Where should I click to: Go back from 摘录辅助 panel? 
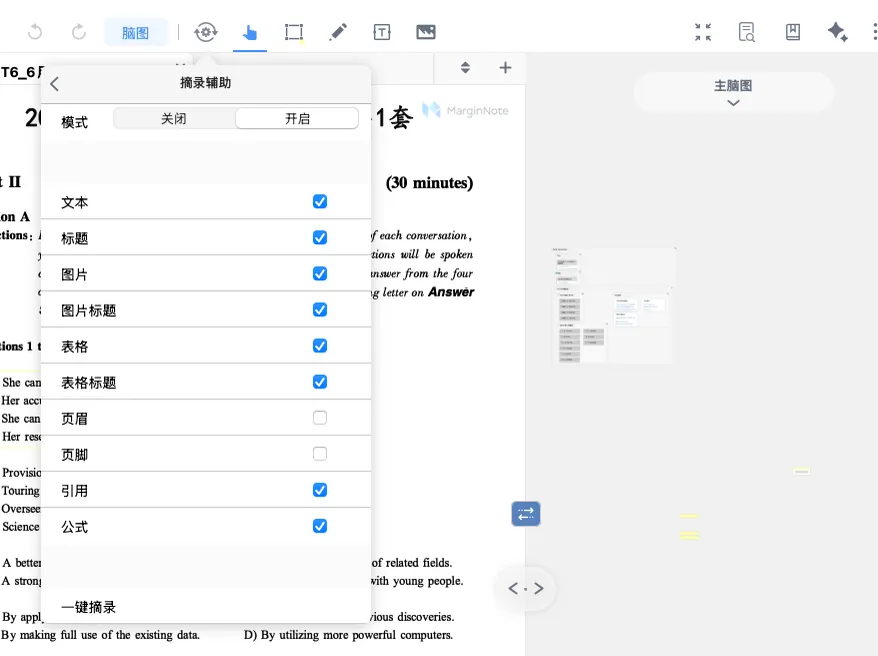(54, 84)
